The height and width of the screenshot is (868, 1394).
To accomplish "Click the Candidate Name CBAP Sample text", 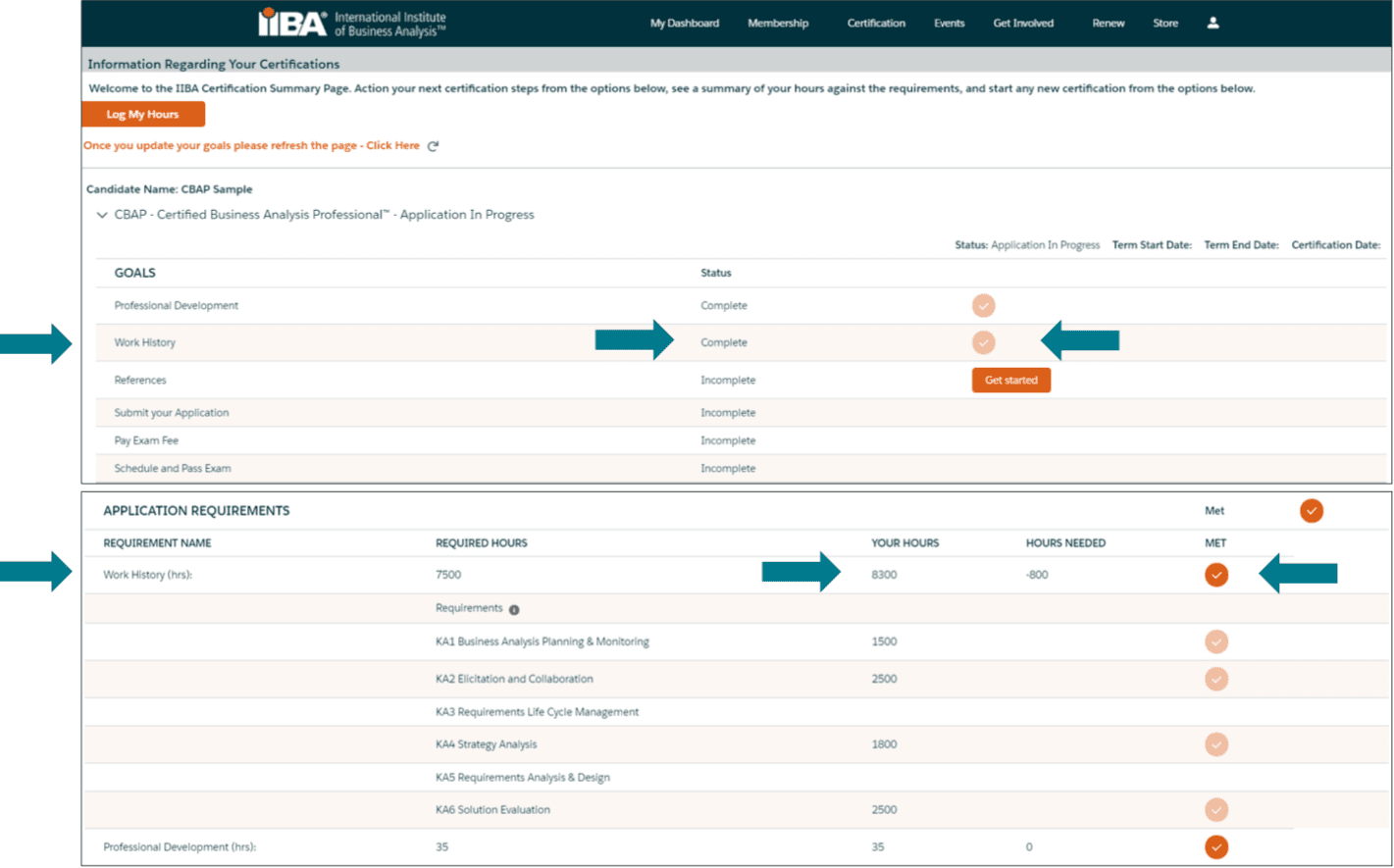I will pos(169,189).
